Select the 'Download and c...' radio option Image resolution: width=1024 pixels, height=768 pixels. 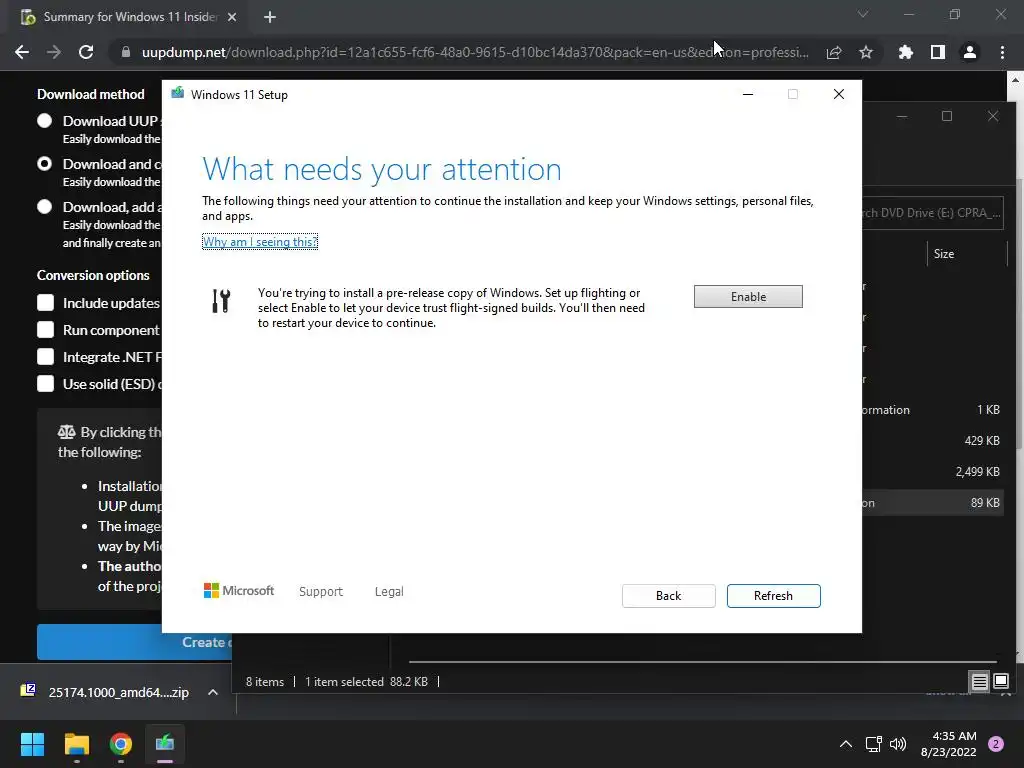44,164
